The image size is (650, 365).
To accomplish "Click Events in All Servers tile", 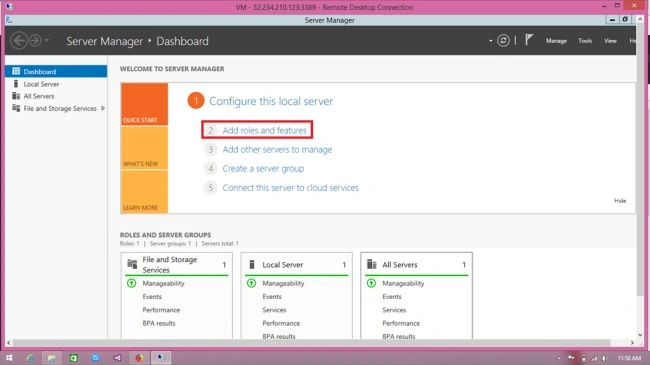I will click(x=392, y=297).
